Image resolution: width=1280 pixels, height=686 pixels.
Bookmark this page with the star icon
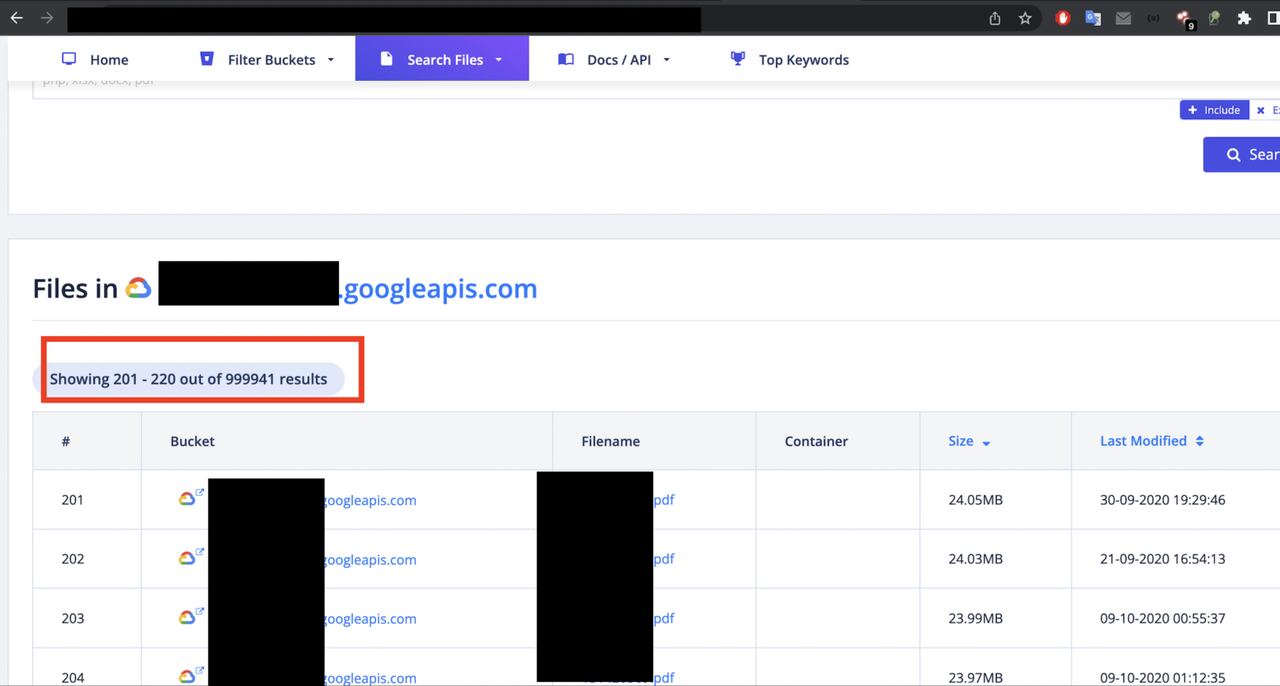click(x=1025, y=18)
